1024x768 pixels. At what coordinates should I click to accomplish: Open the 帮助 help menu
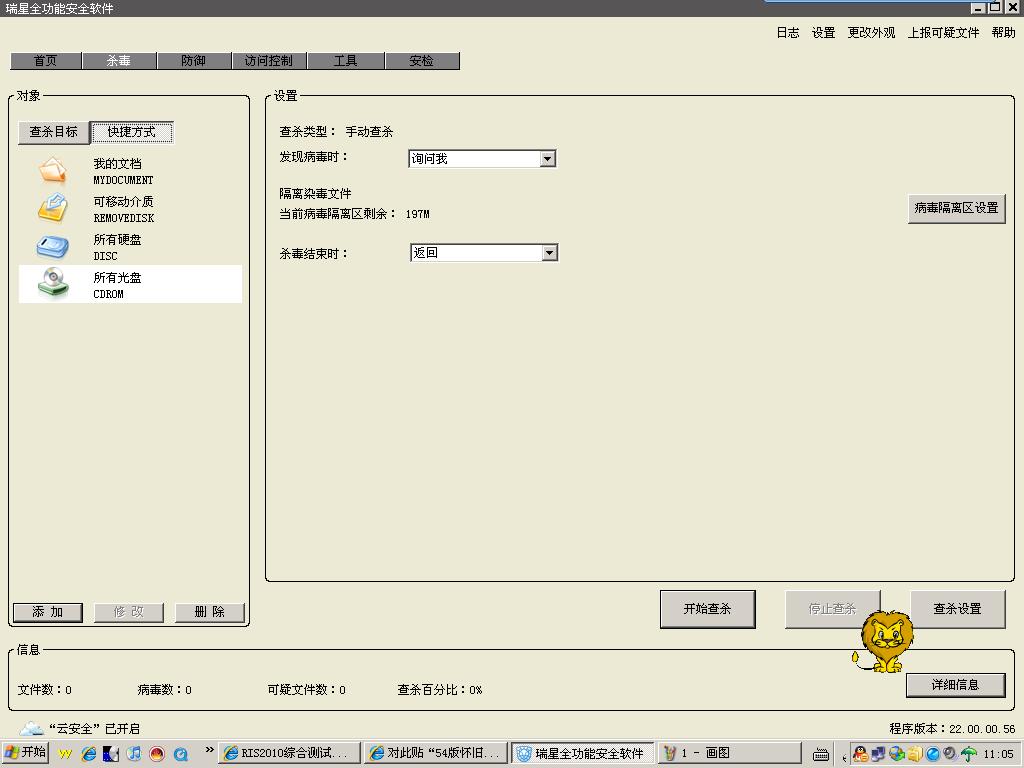click(x=1003, y=33)
